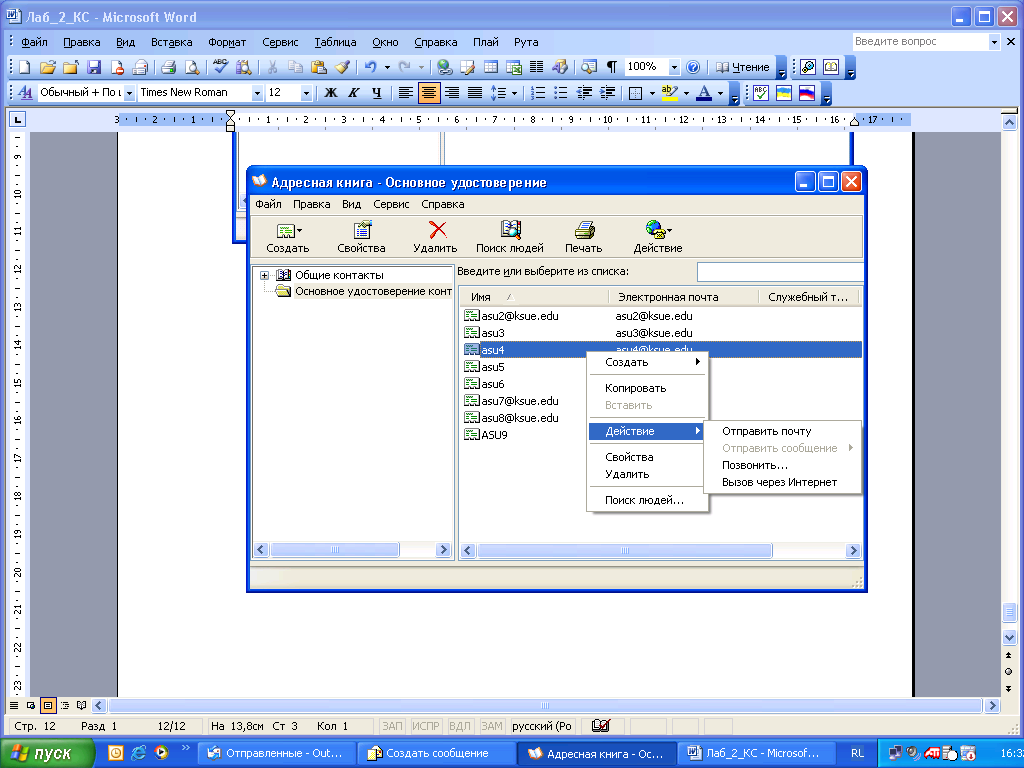Toggle bold Ж formatting
The image size is (1024, 768).
click(x=331, y=93)
